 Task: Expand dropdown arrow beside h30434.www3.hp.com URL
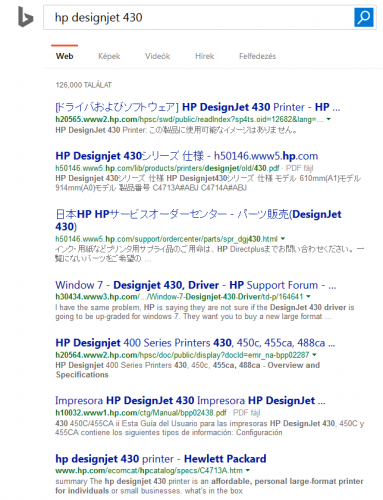(x=308, y=296)
